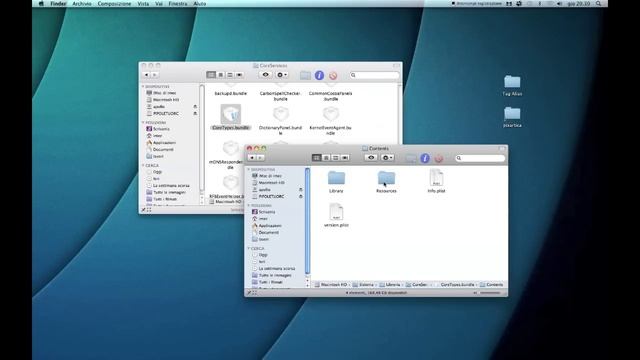Viewport: 640px width, 360px height.
Task: Collapse CERCA section in Contents sidebar
Action: pyautogui.click(x=249, y=248)
